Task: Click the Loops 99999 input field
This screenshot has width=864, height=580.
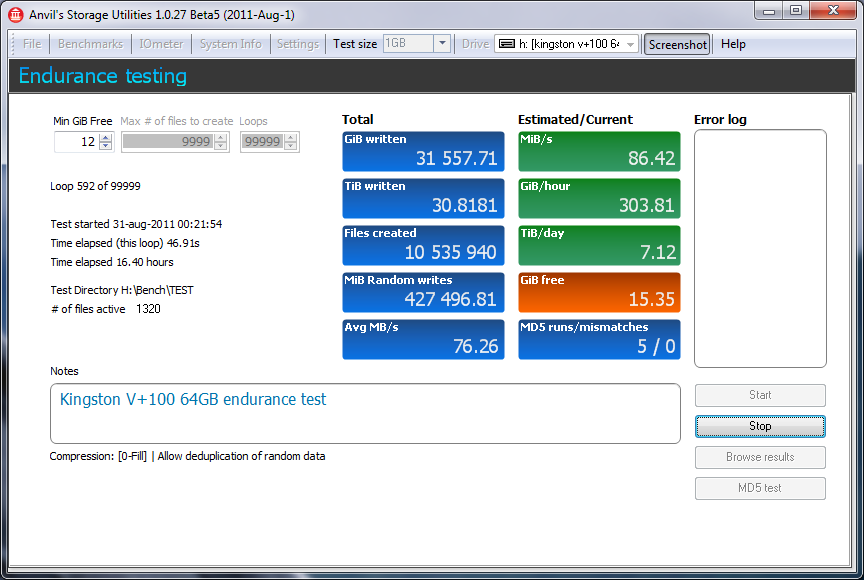Action: click(x=263, y=142)
